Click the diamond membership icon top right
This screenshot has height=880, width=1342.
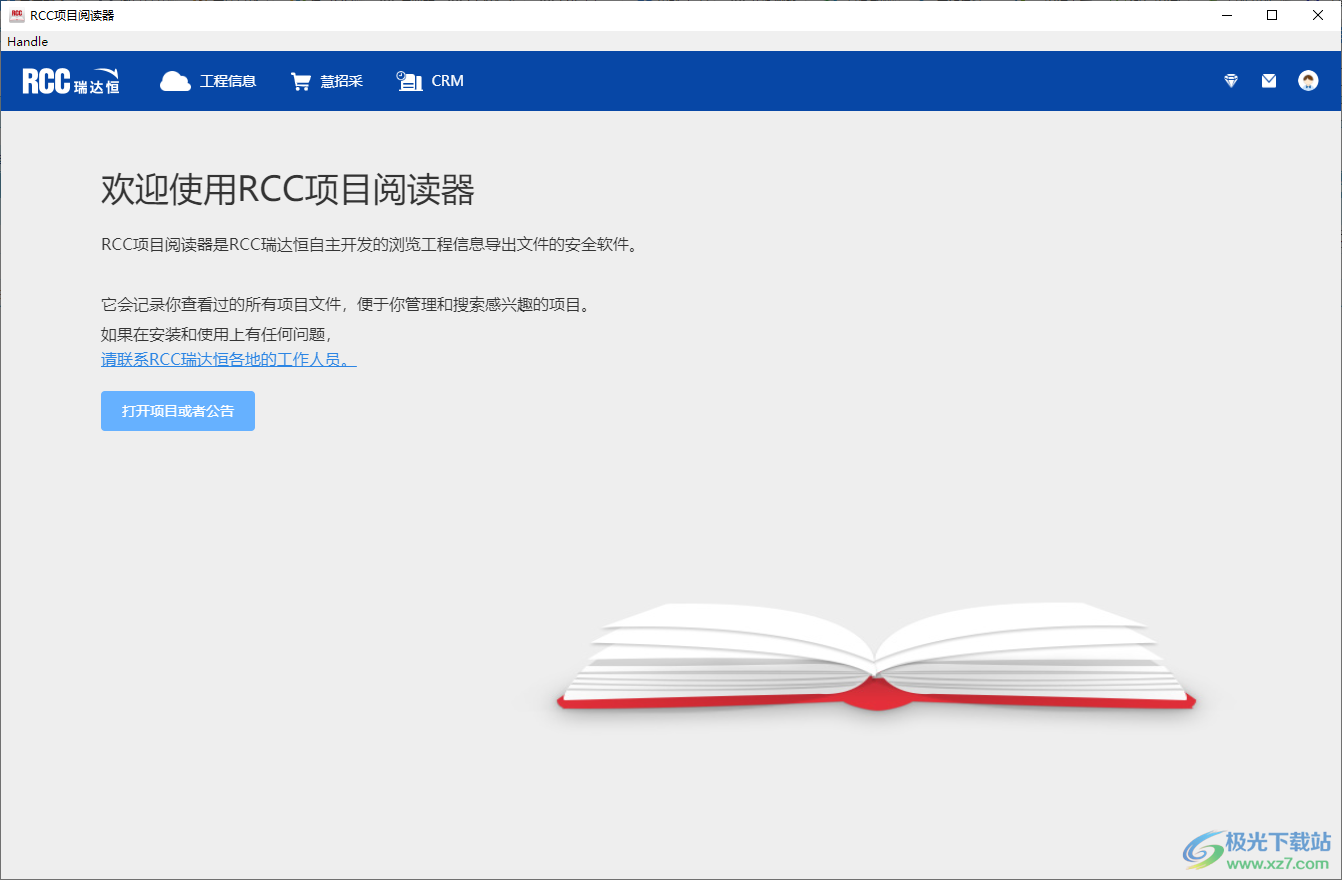[1230, 80]
